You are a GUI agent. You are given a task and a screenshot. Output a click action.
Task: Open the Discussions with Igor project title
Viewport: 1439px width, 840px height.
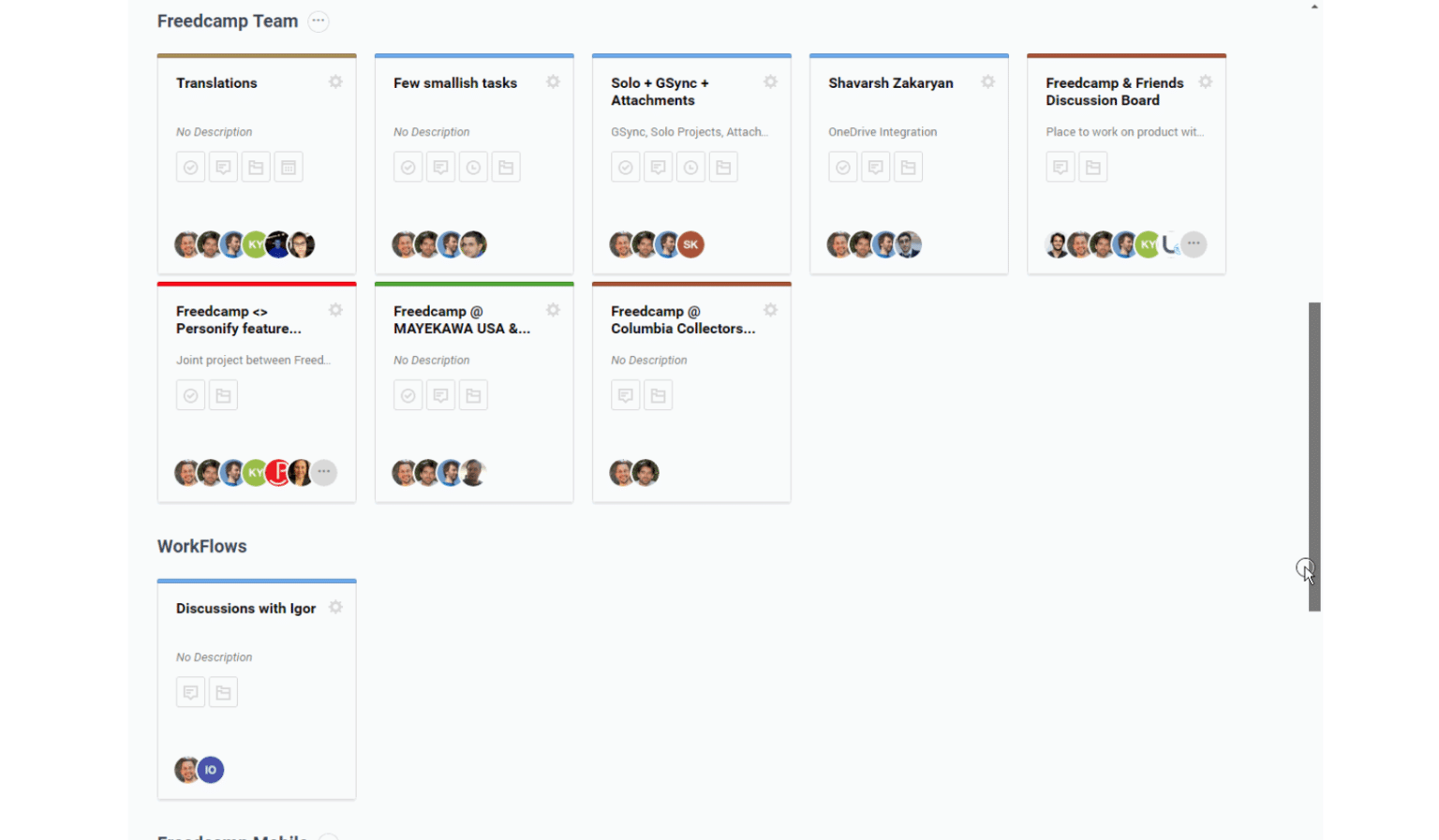[x=245, y=609]
